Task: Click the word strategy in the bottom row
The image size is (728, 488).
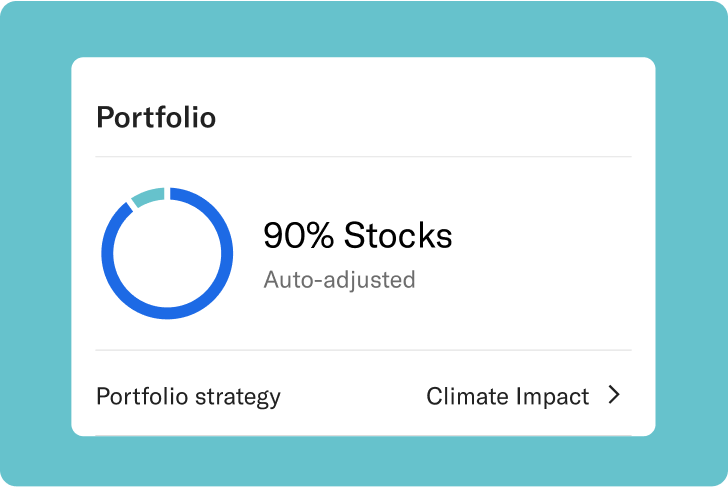Action: point(238,396)
